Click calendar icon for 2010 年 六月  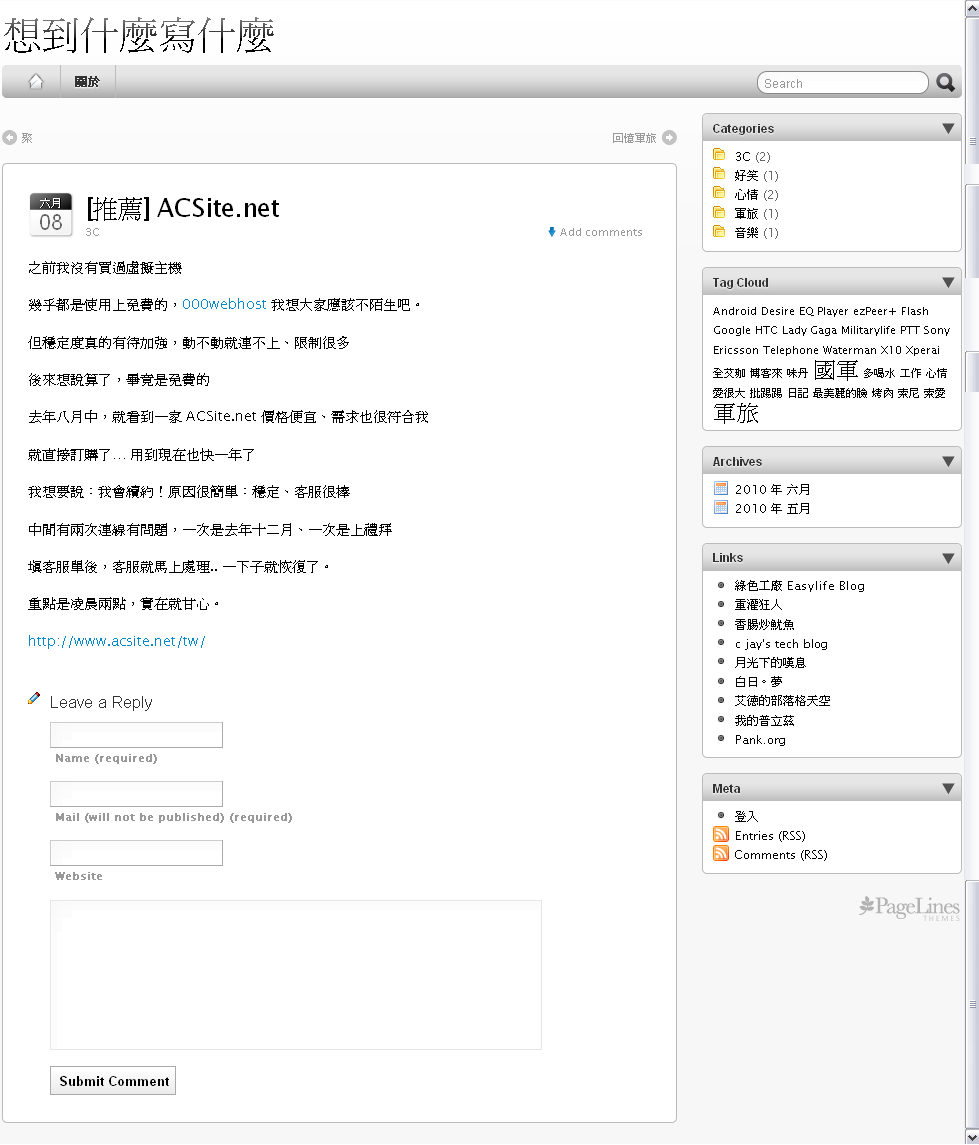pos(721,488)
